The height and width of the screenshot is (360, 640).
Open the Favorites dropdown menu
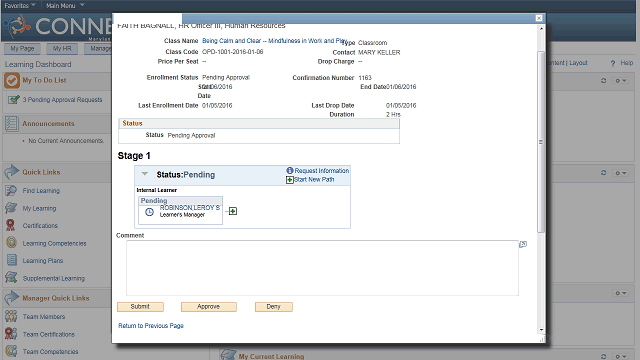pos(20,5)
